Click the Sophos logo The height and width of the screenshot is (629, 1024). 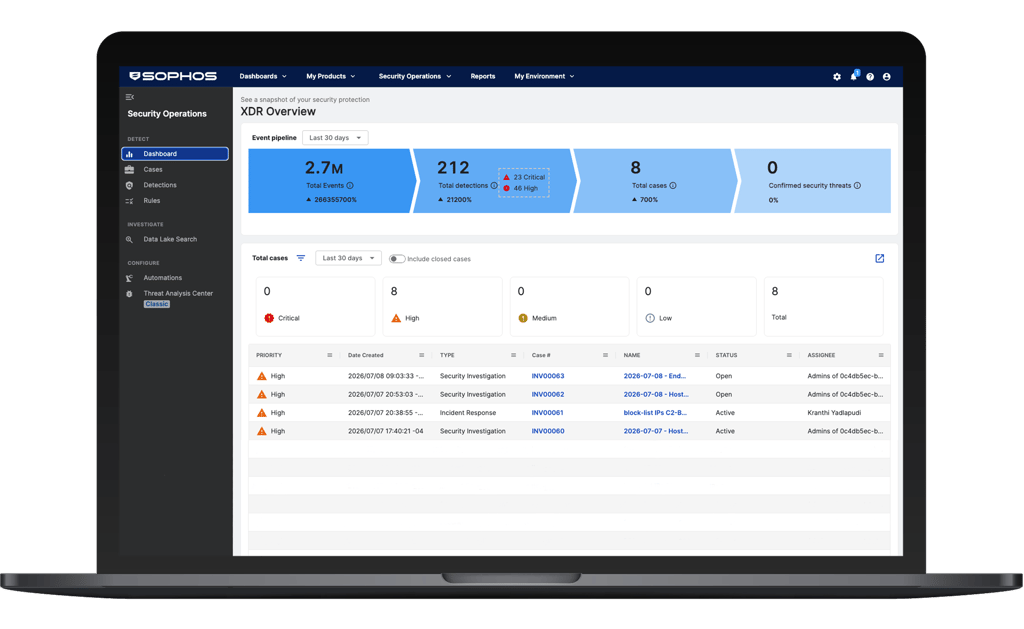173,76
